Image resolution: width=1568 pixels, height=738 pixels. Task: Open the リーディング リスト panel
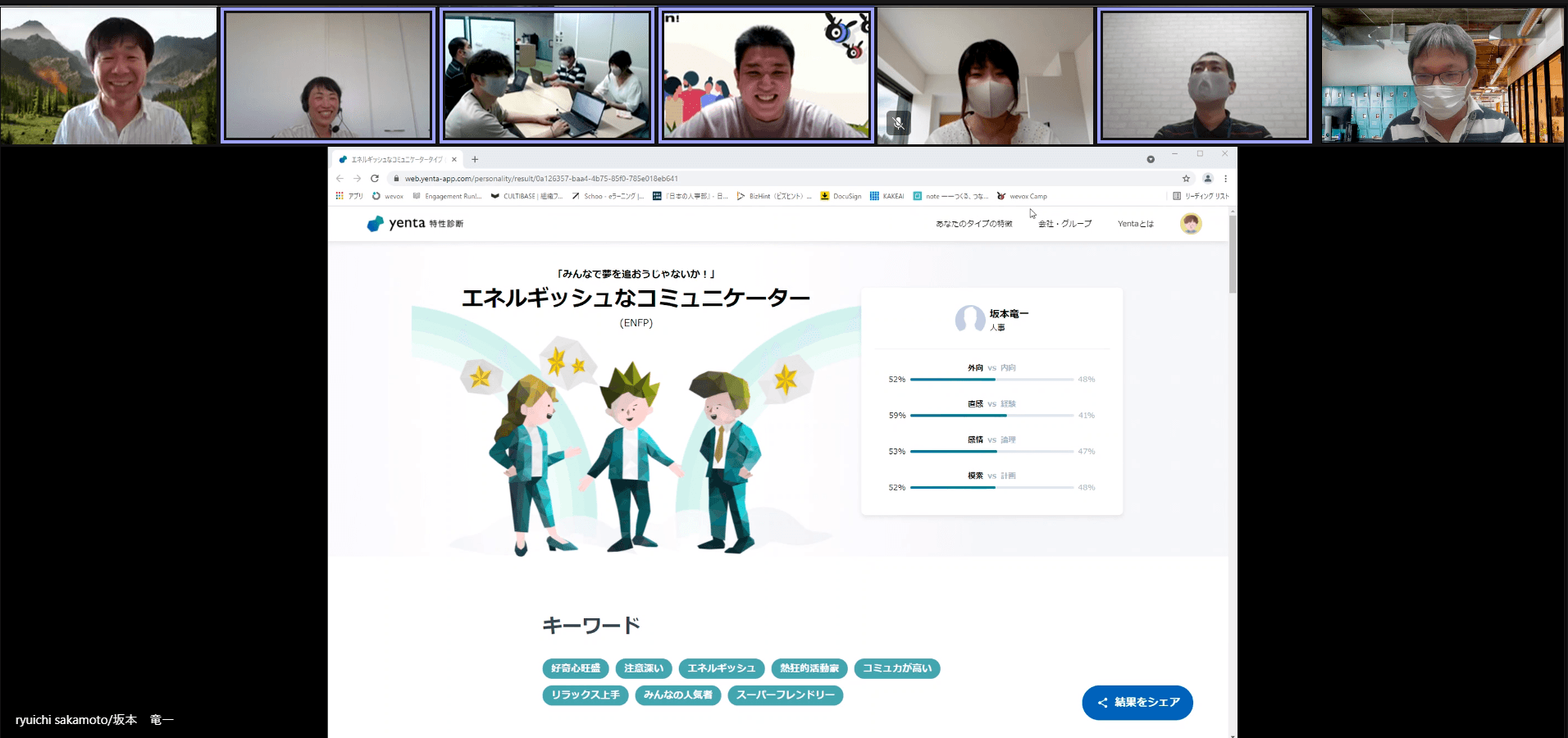1201,196
